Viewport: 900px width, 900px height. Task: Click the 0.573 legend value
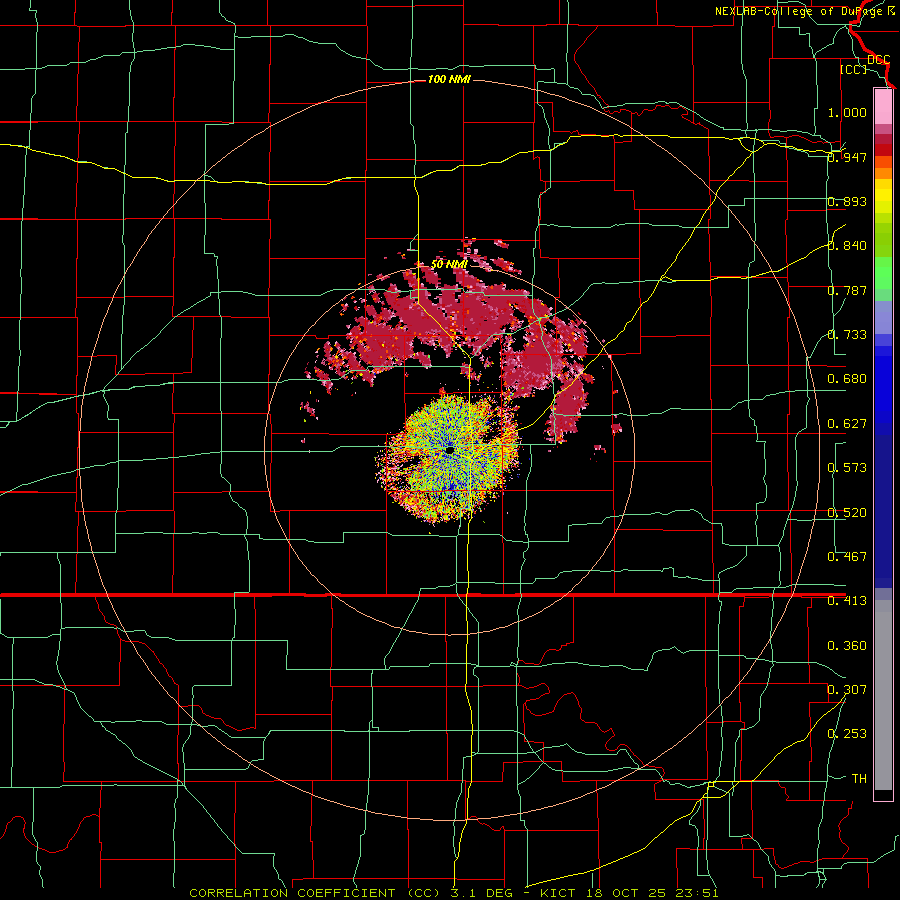pos(847,468)
